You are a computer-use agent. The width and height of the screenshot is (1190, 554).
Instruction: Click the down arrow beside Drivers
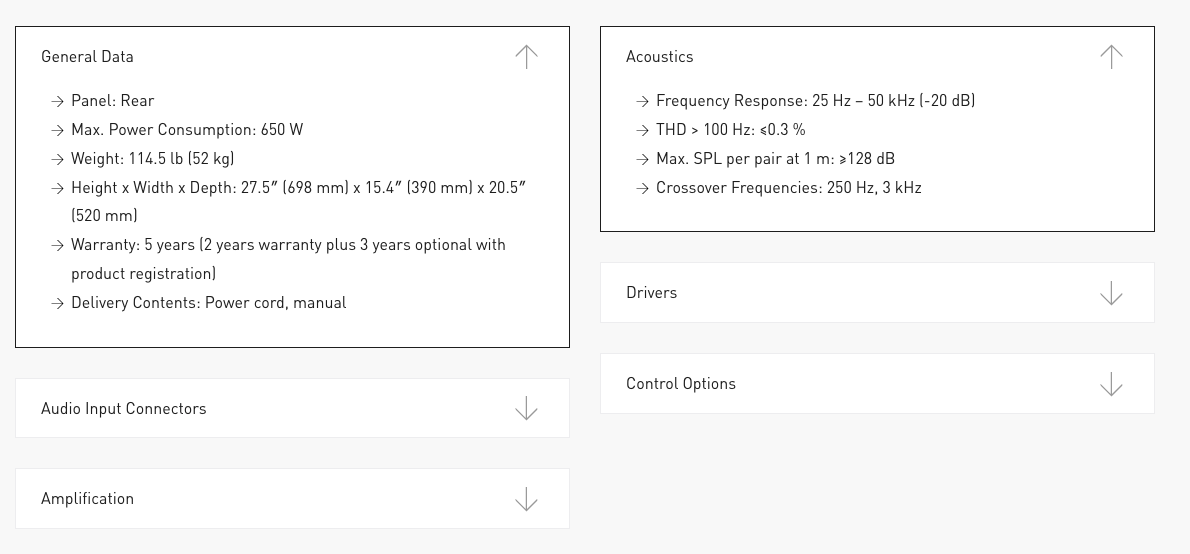[1111, 293]
